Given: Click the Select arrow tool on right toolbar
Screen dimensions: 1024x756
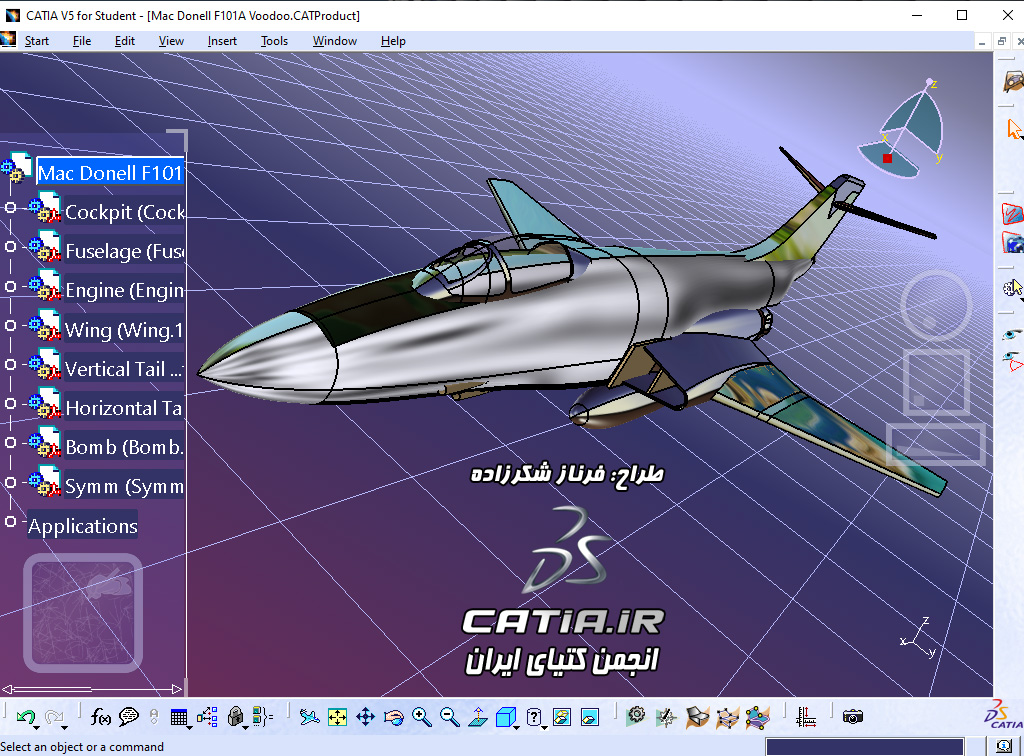Looking at the screenshot, I should pyautogui.click(x=1014, y=129).
